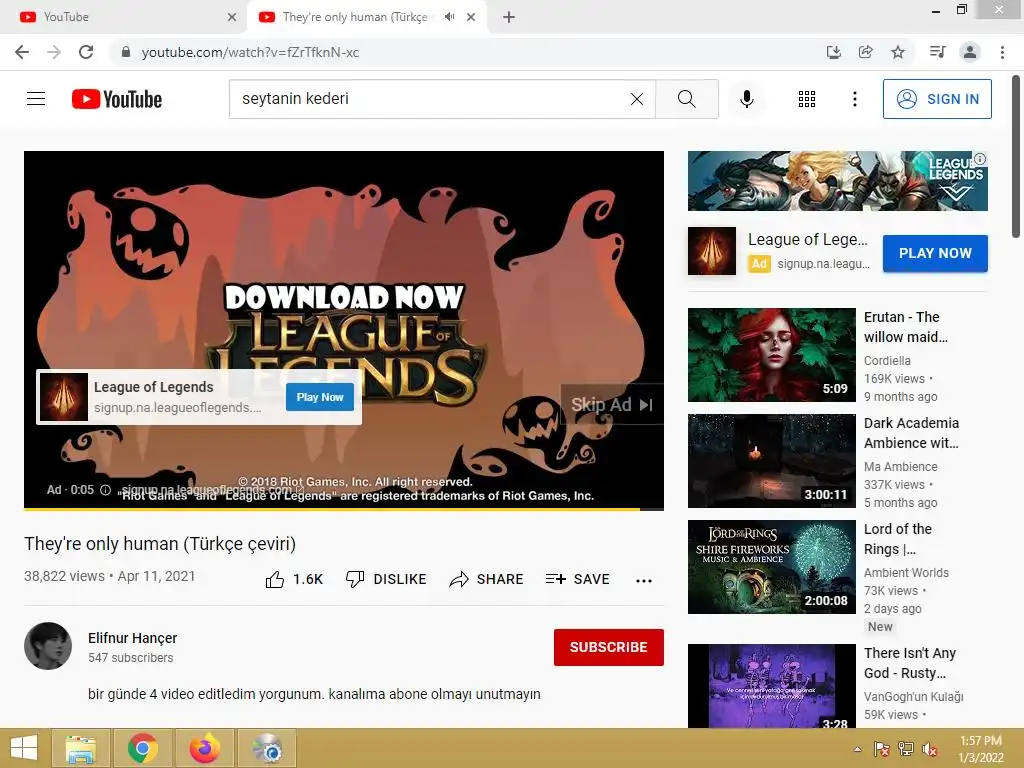1024x768 pixels.
Task: Clear the search box with the X icon
Action: 637,99
